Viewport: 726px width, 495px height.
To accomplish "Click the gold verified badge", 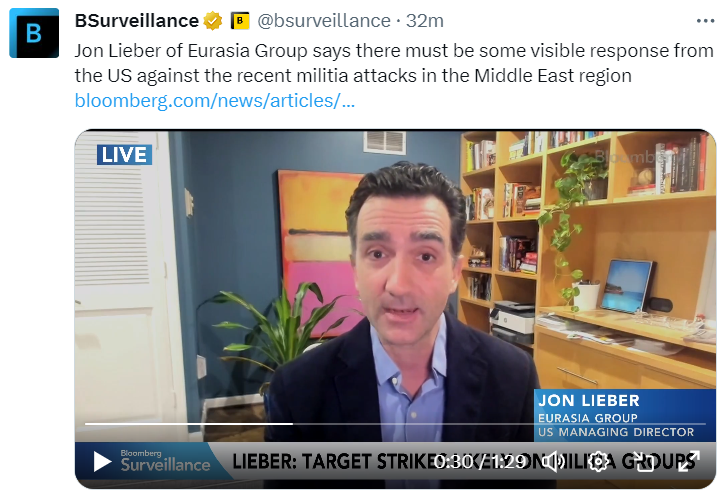I will (213, 21).
